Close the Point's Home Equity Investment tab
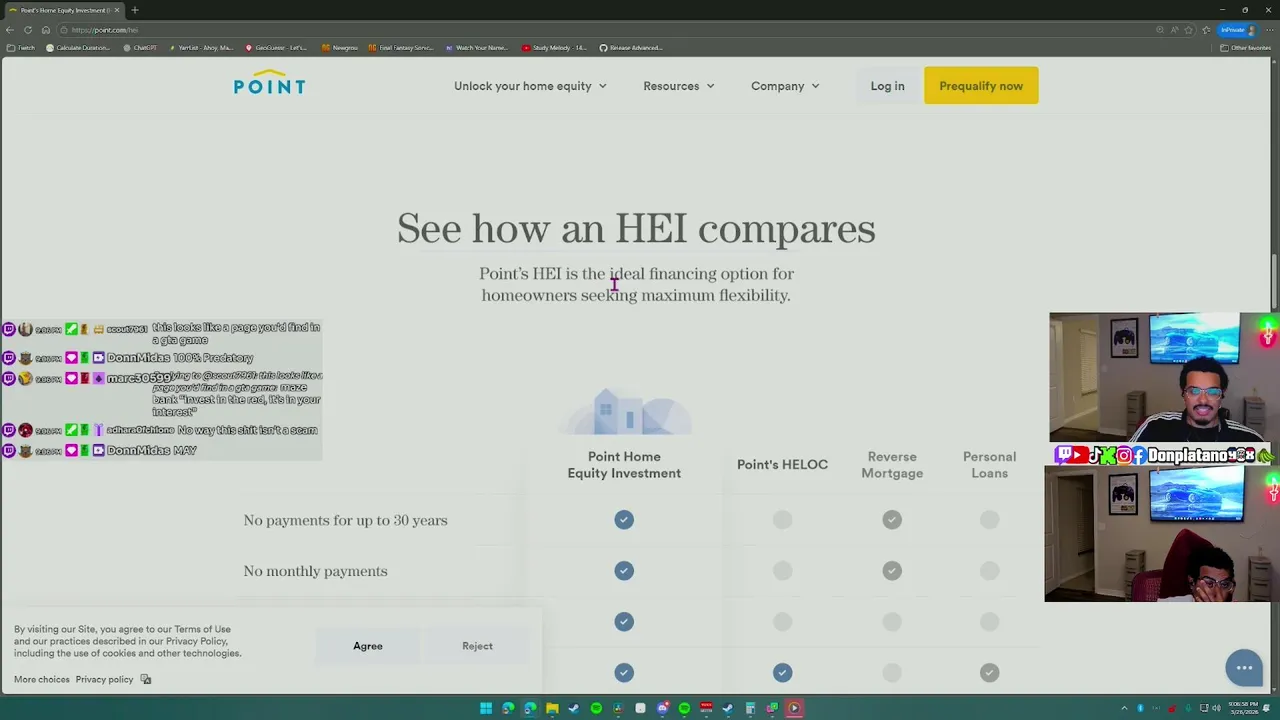 pos(116,10)
